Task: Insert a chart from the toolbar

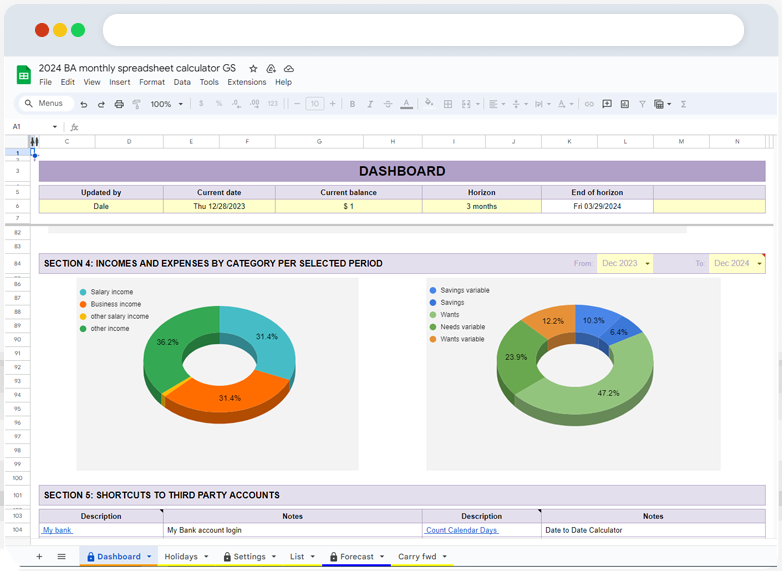Action: [624, 104]
